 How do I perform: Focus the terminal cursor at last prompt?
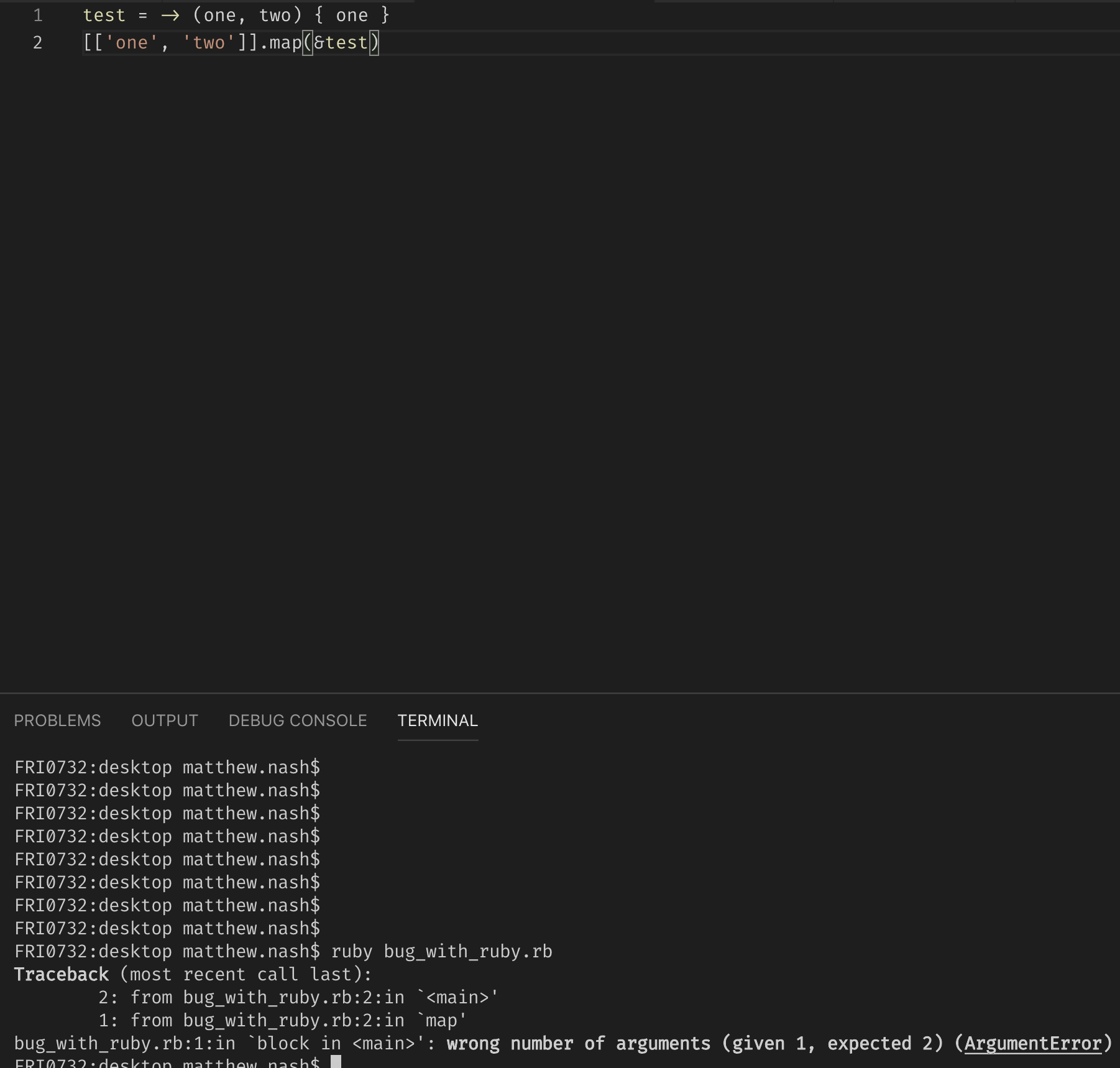tap(336, 1062)
